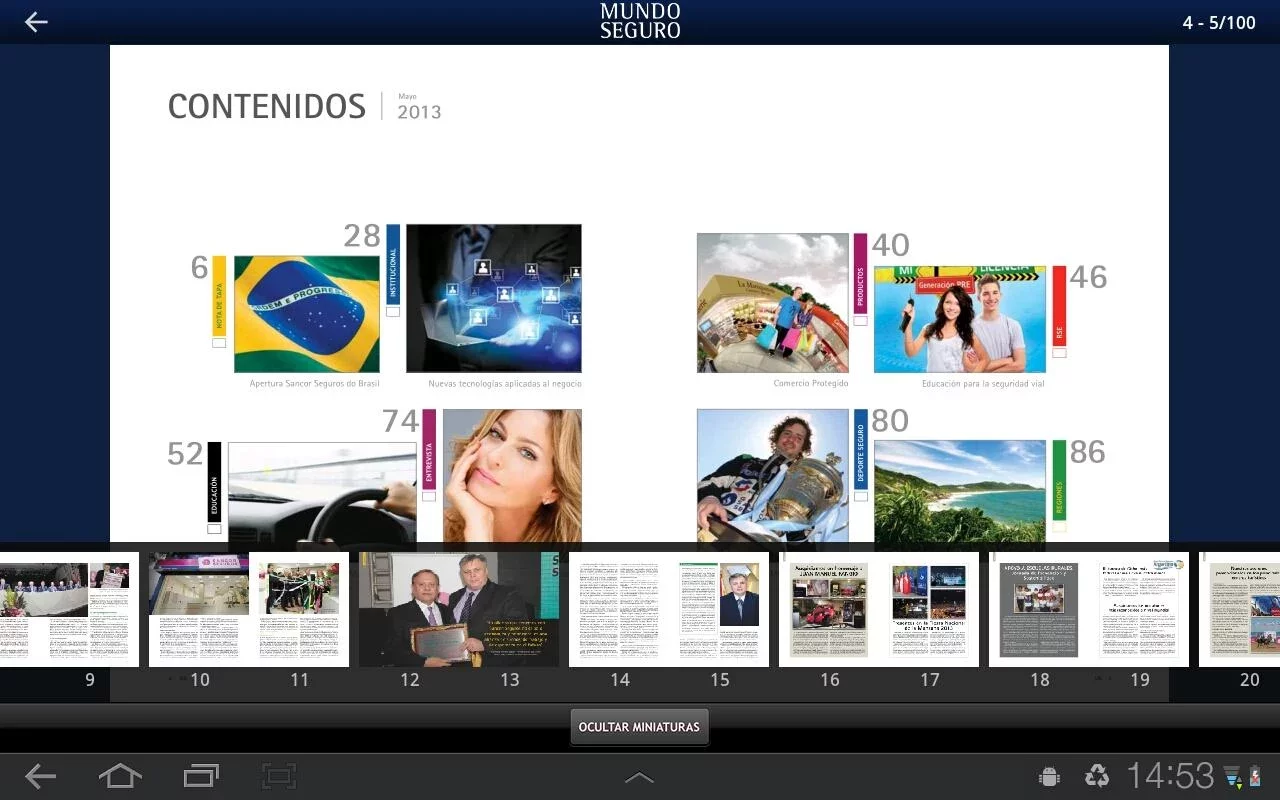This screenshot has height=800, width=1280.
Task: Open the Educación steering wheel image
Action: 322,492
